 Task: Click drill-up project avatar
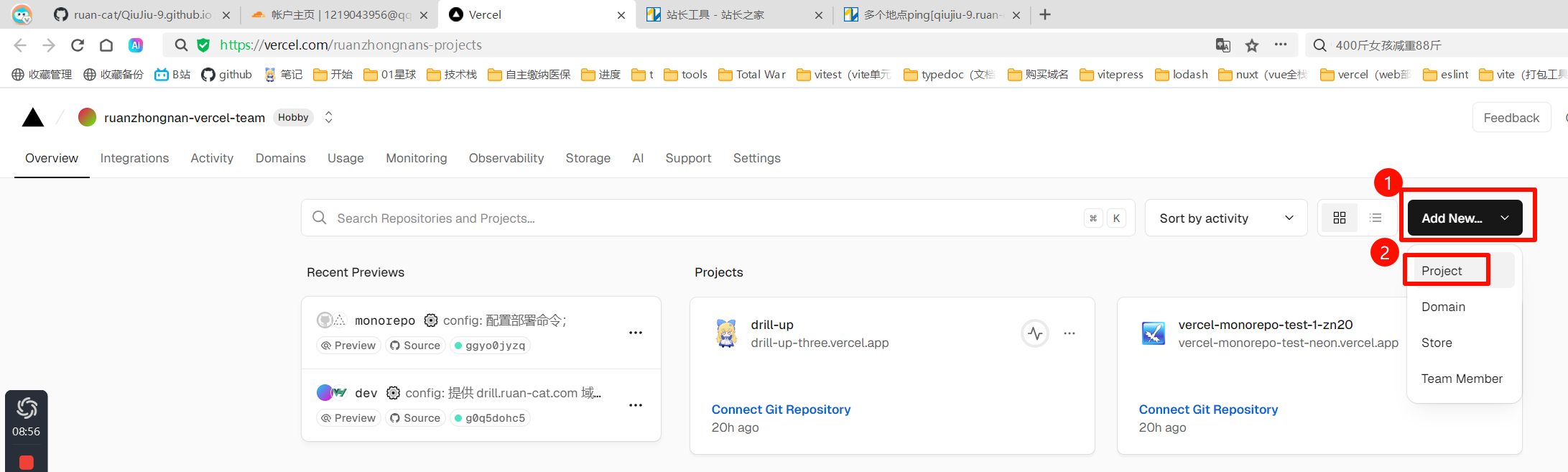pos(726,333)
